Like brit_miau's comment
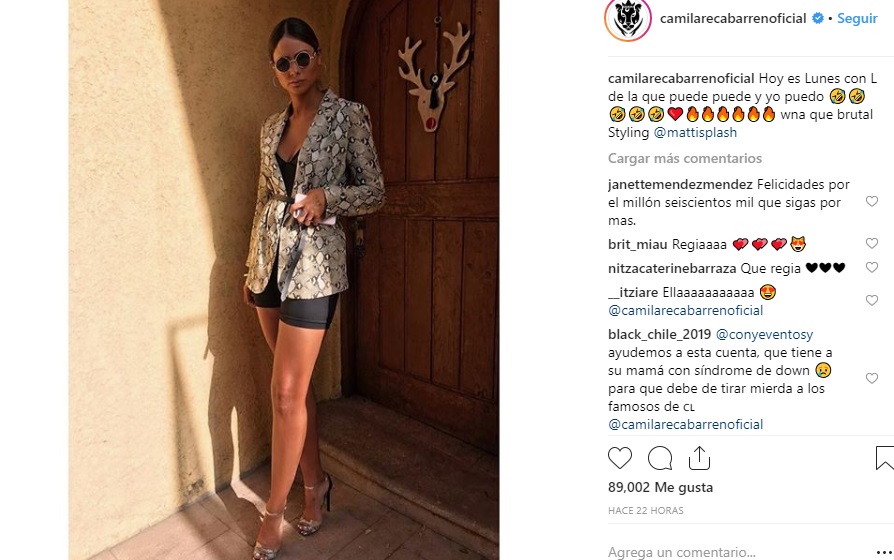This screenshot has width=894, height=560. (872, 244)
